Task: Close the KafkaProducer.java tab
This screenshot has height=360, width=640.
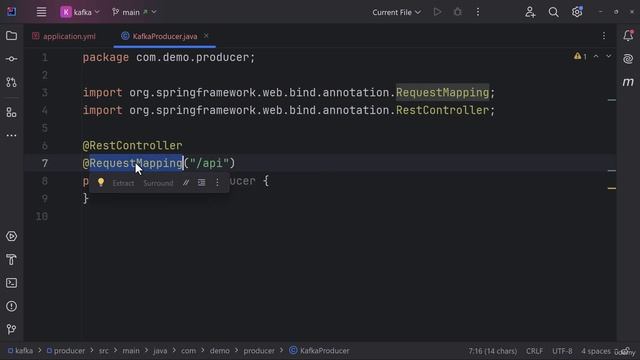Action: [x=206, y=36]
